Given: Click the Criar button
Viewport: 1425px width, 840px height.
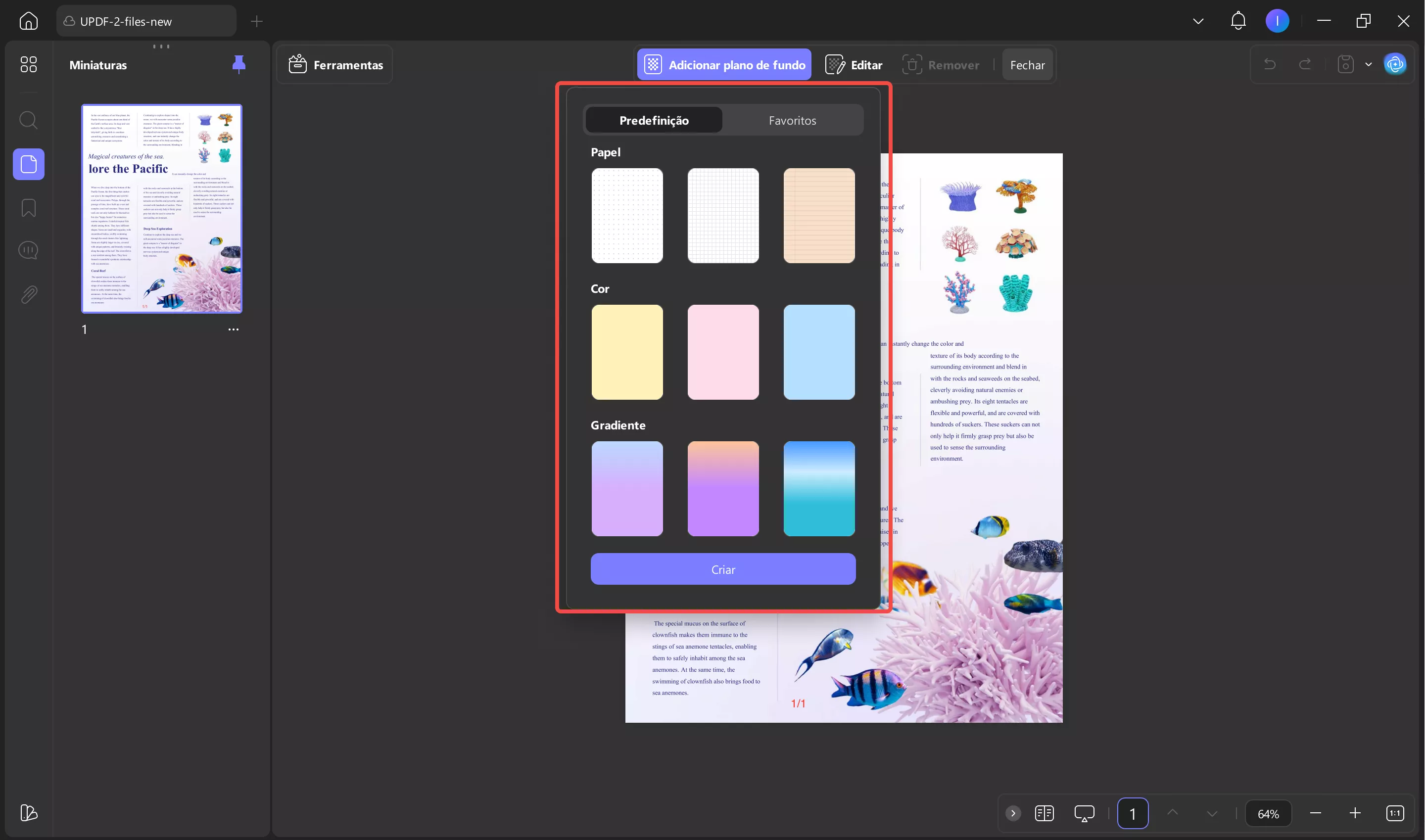Looking at the screenshot, I should point(723,569).
